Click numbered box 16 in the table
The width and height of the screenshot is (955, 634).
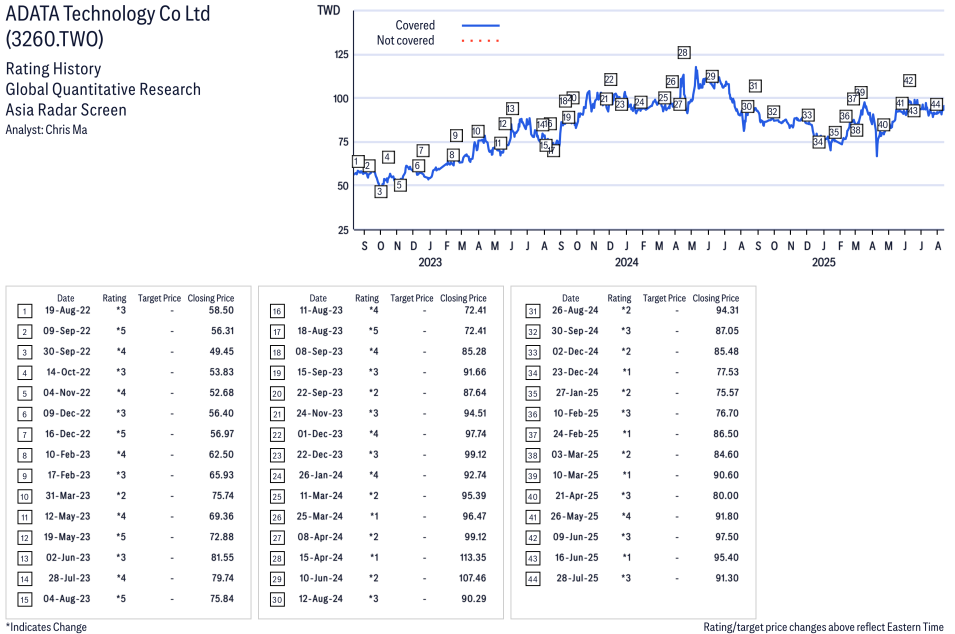point(277,311)
